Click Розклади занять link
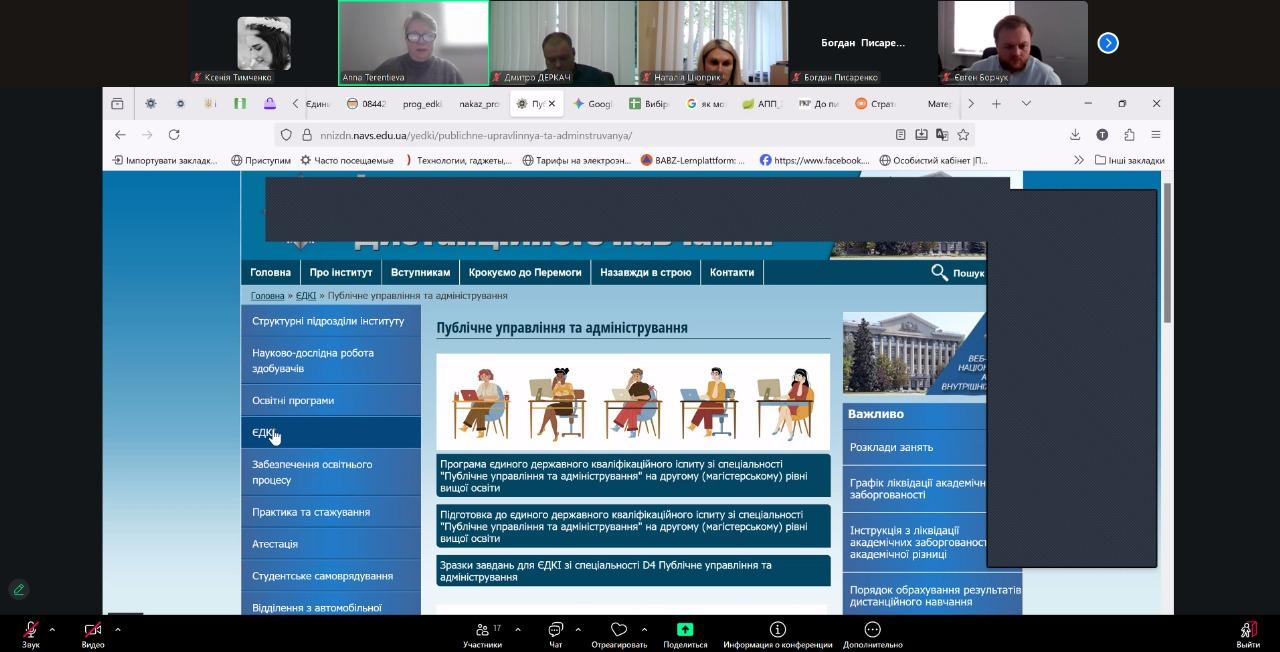This screenshot has width=1280, height=652. coord(891,447)
